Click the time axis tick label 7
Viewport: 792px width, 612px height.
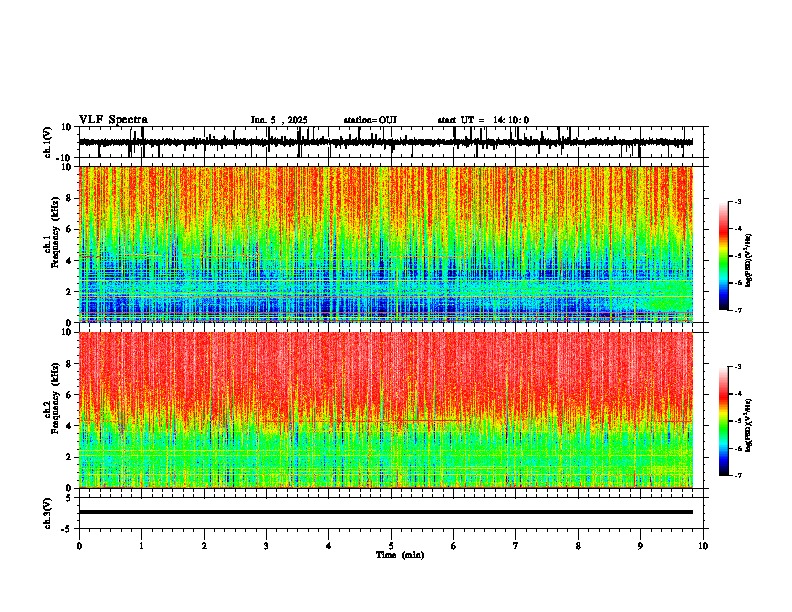[x=516, y=546]
